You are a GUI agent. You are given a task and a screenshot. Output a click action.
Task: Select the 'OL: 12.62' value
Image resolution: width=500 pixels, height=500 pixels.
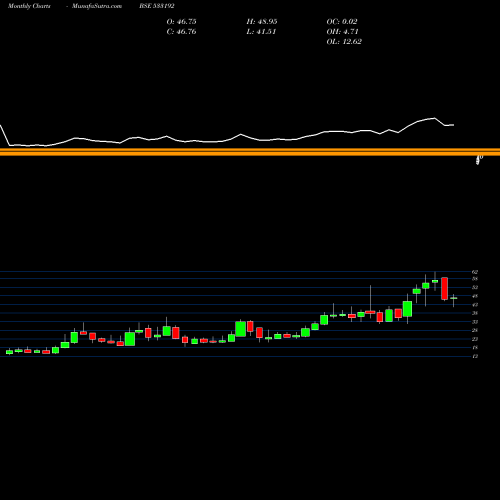tap(344, 42)
